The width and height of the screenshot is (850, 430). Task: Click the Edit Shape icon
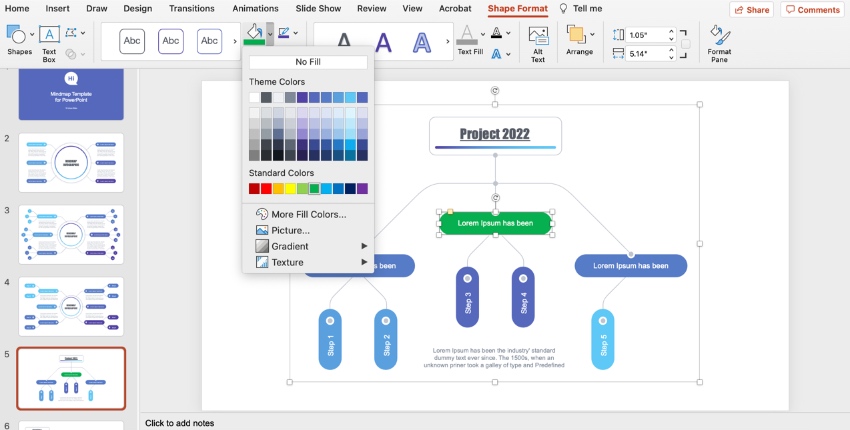pyautogui.click(x=71, y=33)
